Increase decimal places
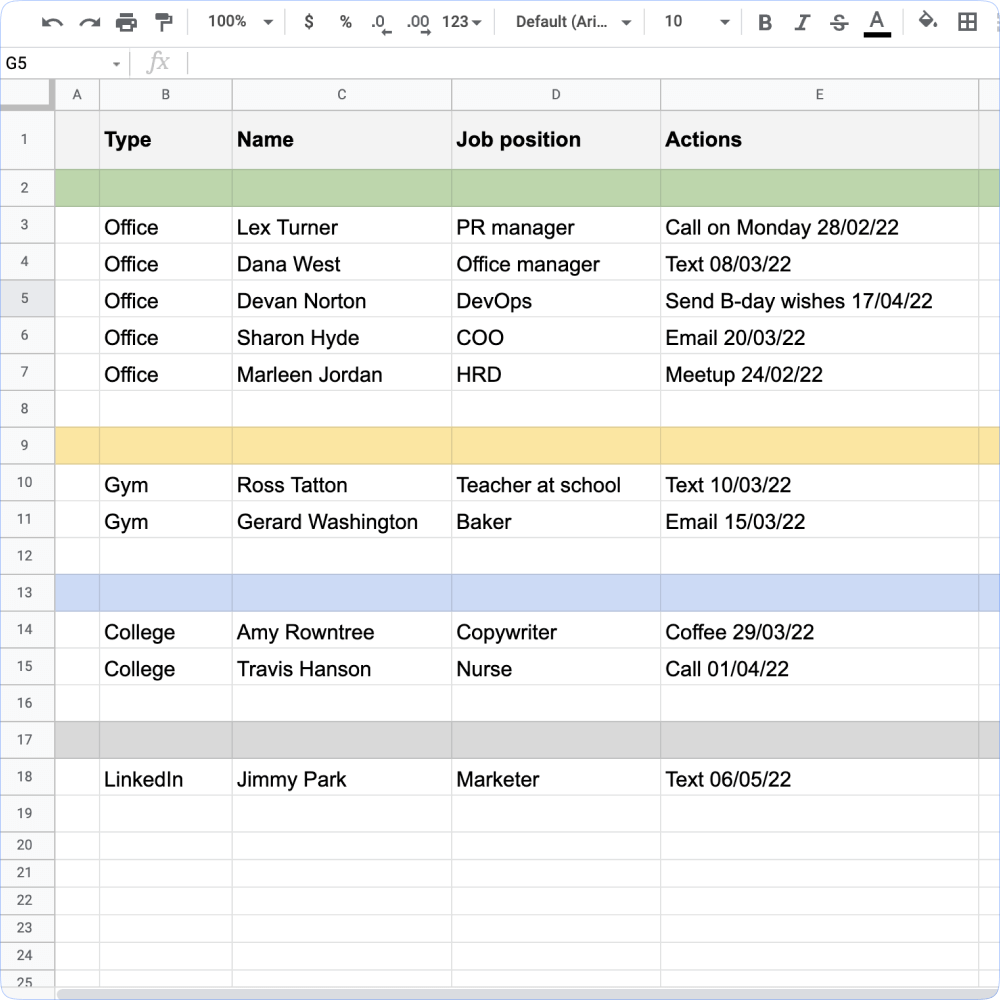 click(418, 23)
